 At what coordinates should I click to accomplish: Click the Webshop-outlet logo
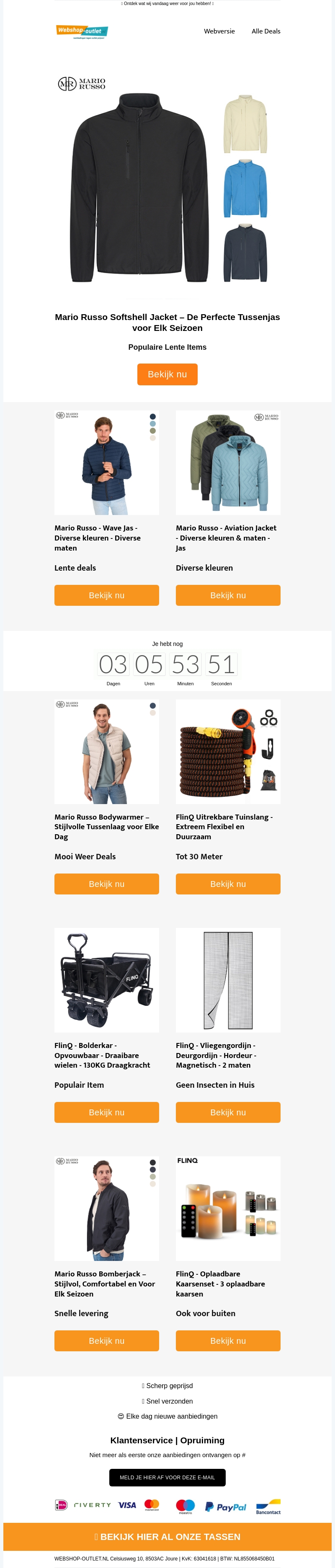tap(82, 32)
